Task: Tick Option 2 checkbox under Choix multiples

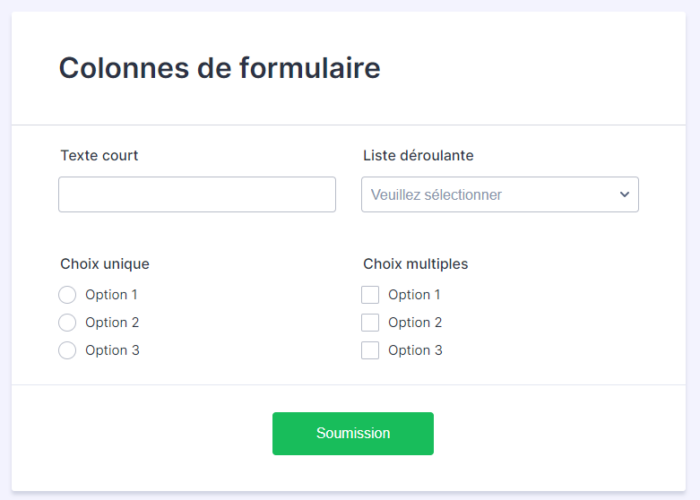Action: (370, 323)
